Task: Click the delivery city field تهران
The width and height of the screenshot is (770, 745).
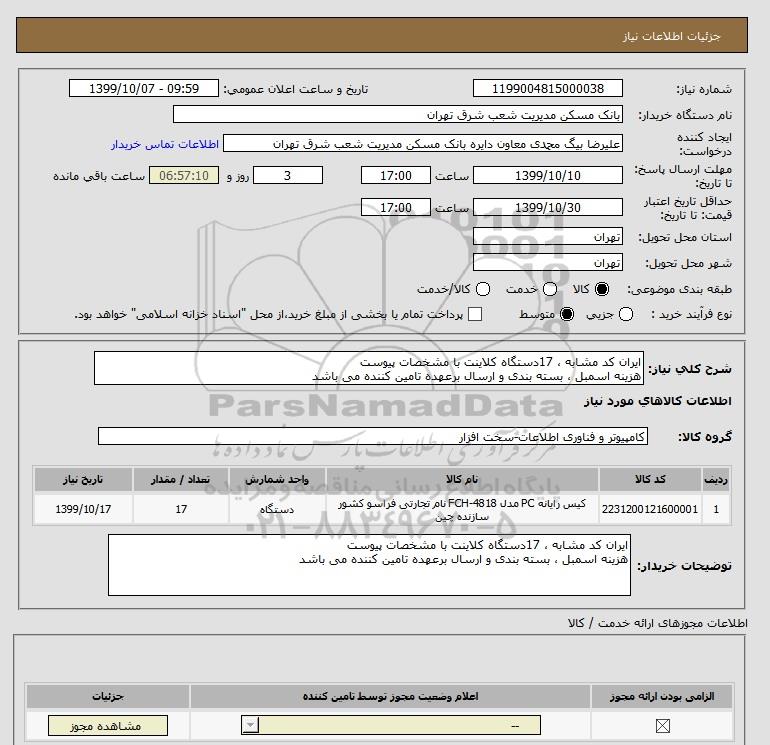Action: click(548, 262)
